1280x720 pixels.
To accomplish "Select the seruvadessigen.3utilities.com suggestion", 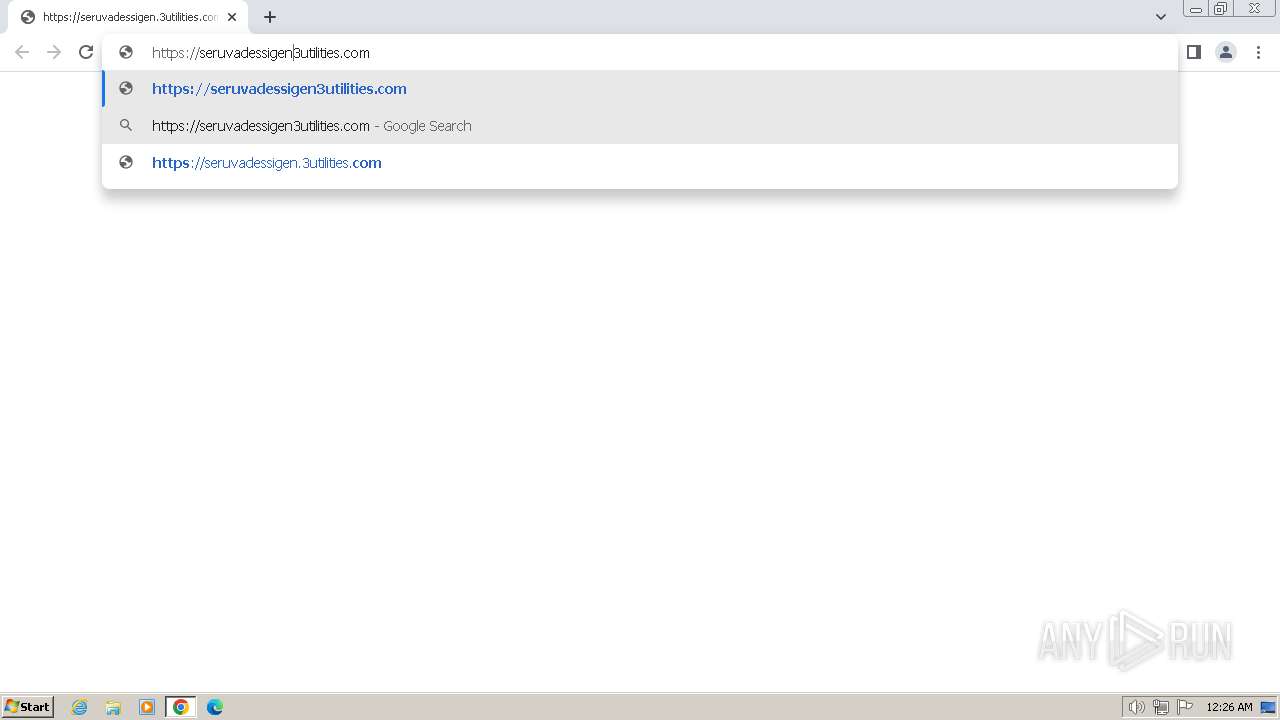I will tap(640, 163).
